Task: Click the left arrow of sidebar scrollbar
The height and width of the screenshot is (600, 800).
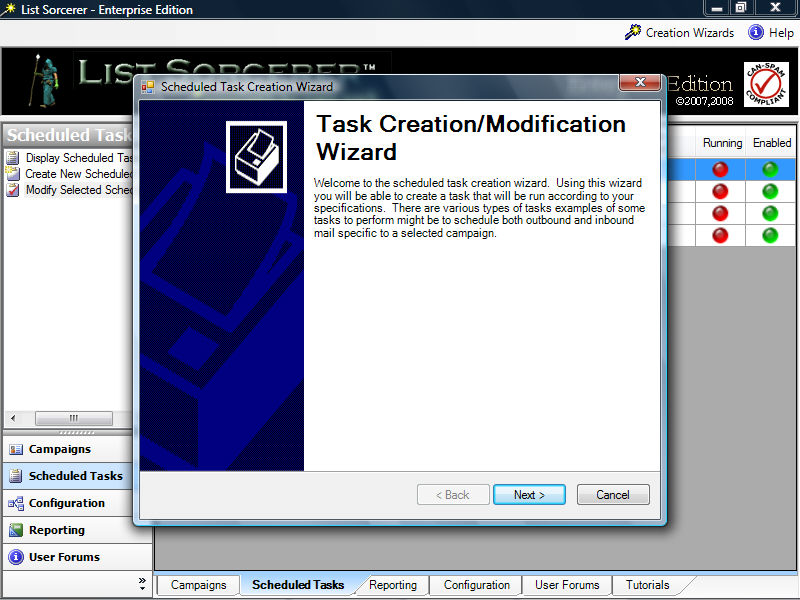Action: tap(12, 418)
